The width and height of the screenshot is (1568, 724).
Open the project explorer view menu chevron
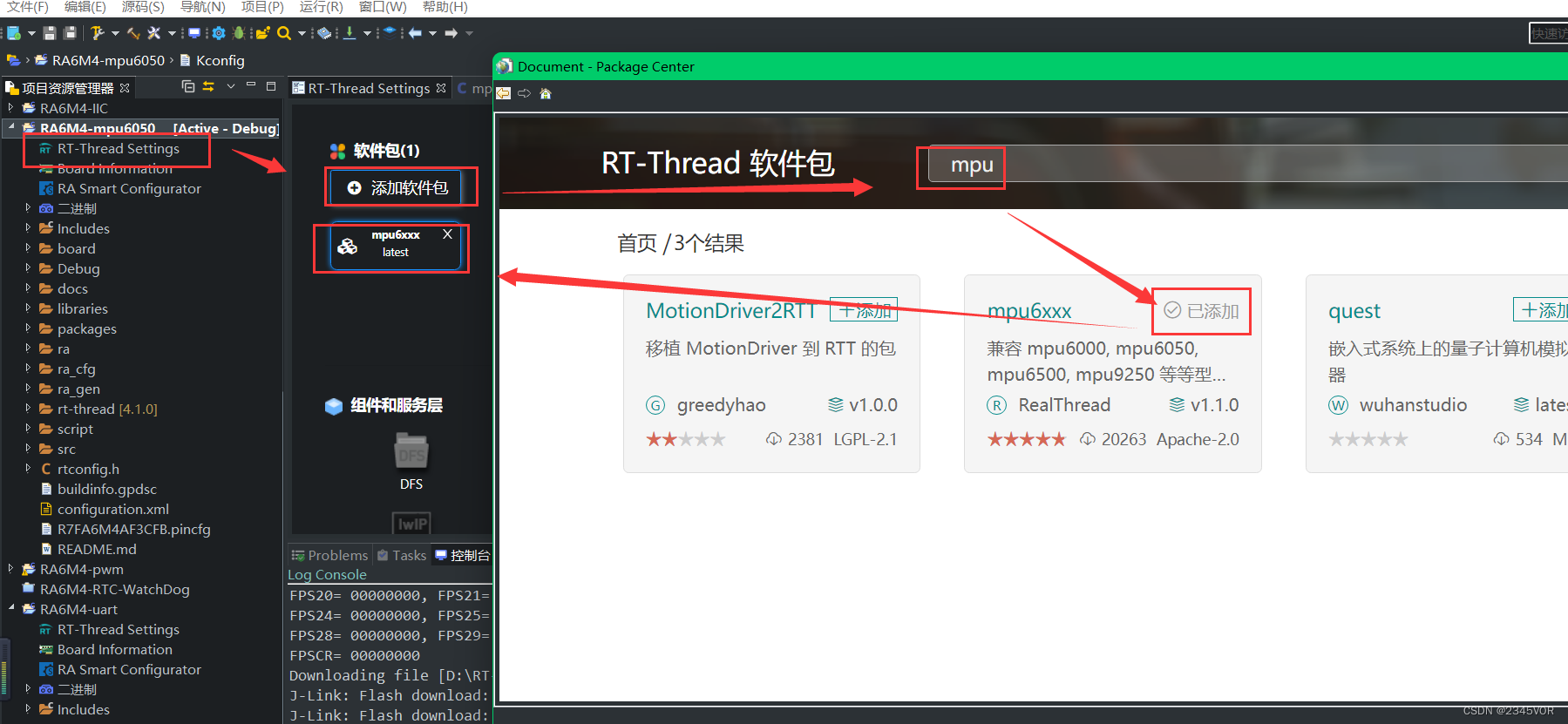pyautogui.click(x=231, y=86)
